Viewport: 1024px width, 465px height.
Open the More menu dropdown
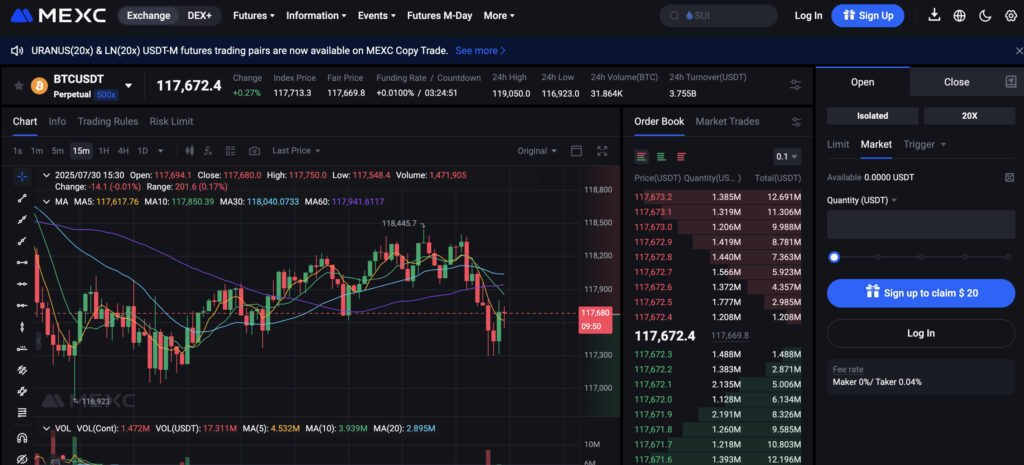(x=499, y=16)
